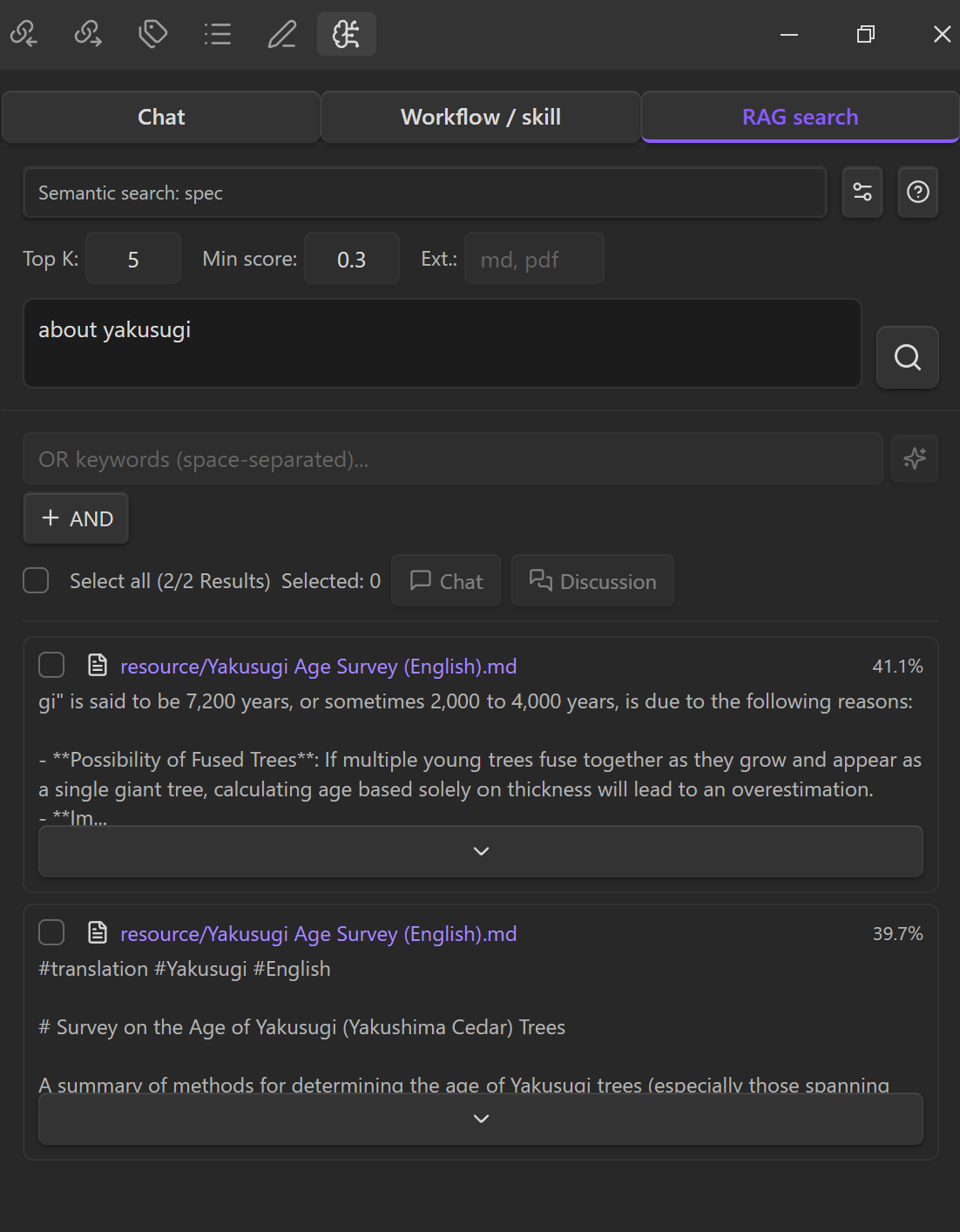
Task: Click the Top K value field
Action: click(x=133, y=259)
